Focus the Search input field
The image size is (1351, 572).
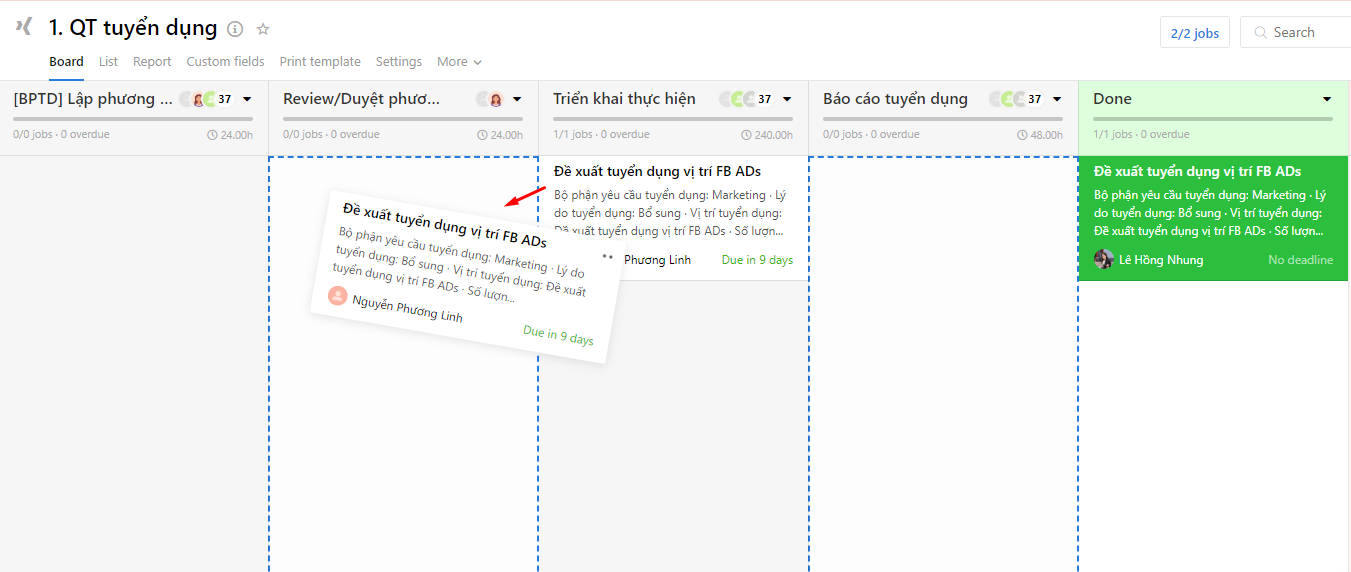pos(1296,33)
